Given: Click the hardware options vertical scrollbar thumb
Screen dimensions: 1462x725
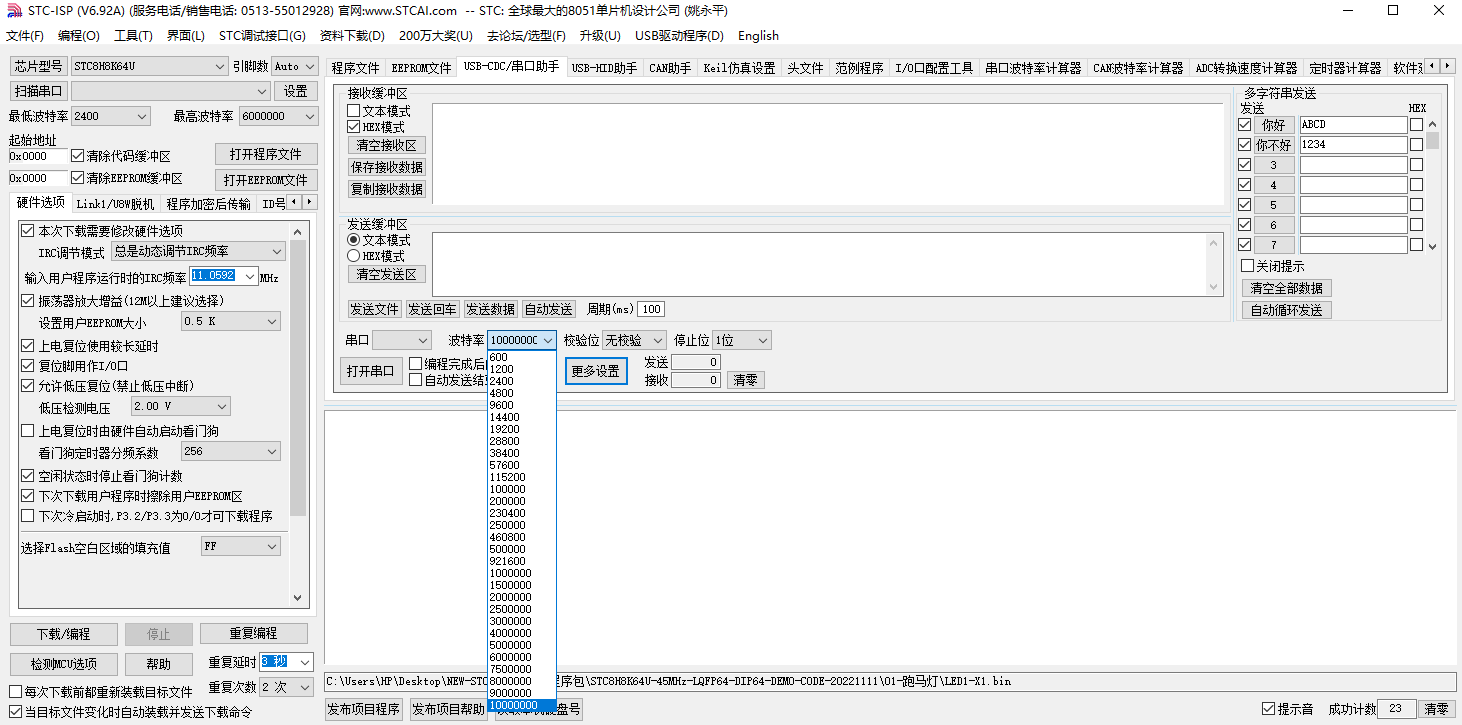Looking at the screenshot, I should pyautogui.click(x=298, y=377).
